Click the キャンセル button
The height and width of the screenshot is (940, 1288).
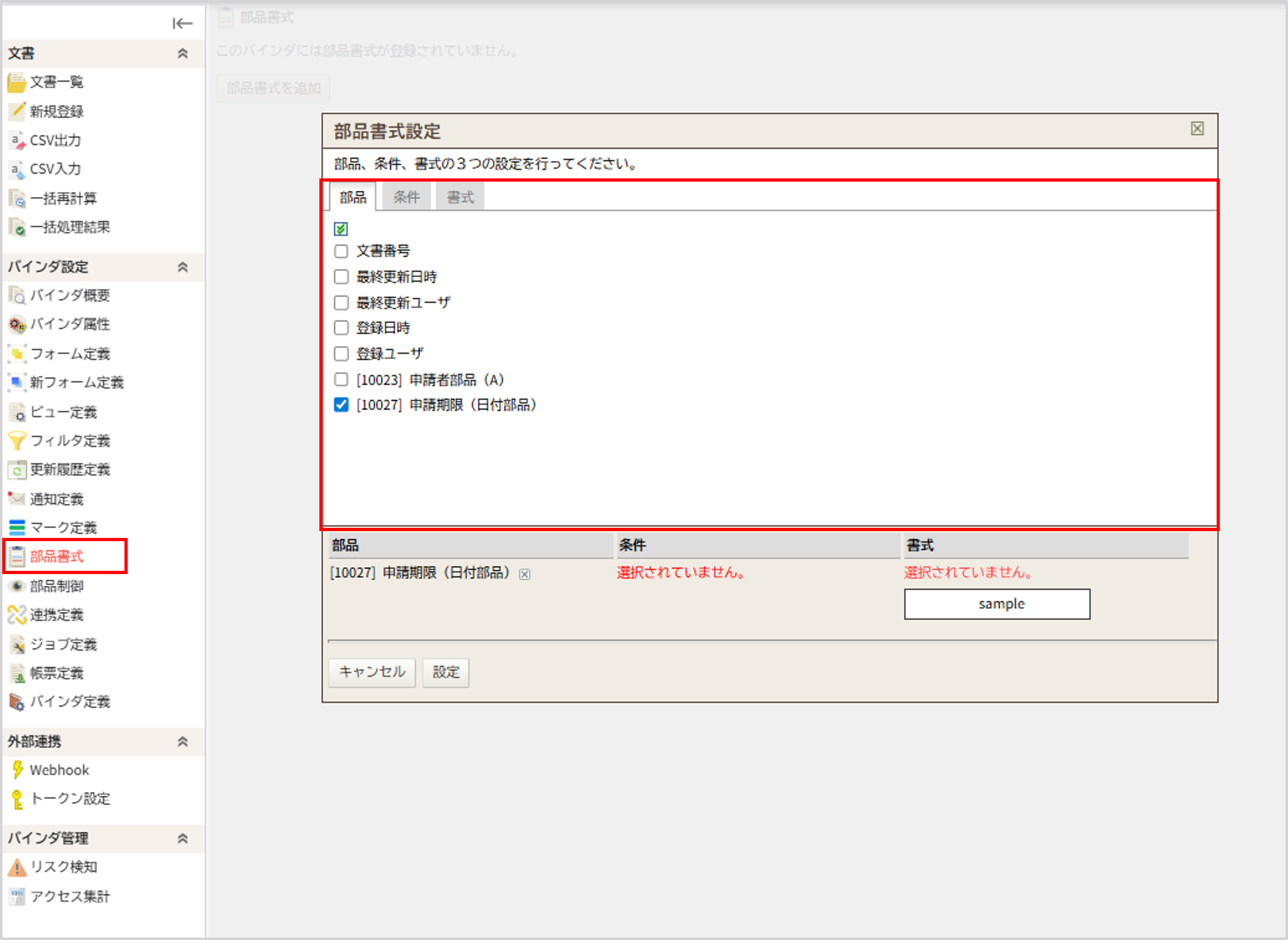coord(372,672)
